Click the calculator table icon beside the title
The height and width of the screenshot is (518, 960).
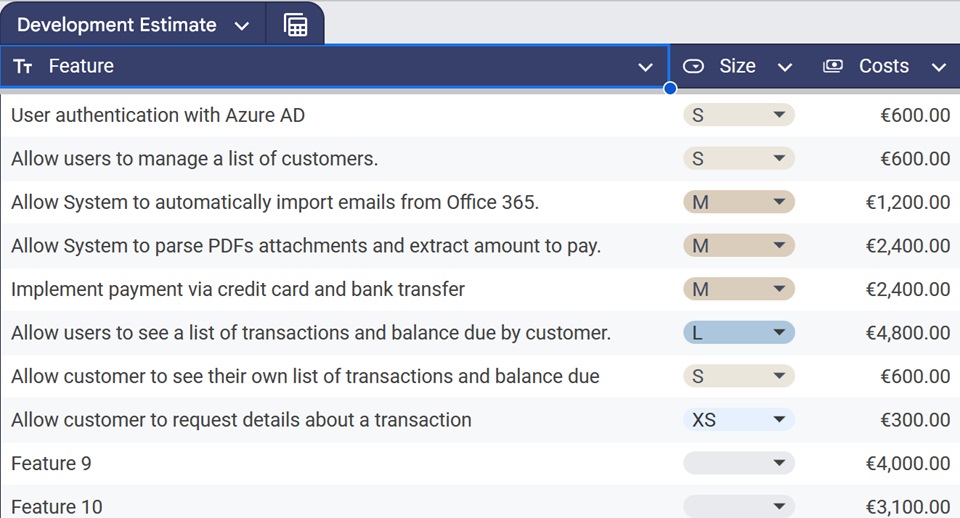[296, 25]
